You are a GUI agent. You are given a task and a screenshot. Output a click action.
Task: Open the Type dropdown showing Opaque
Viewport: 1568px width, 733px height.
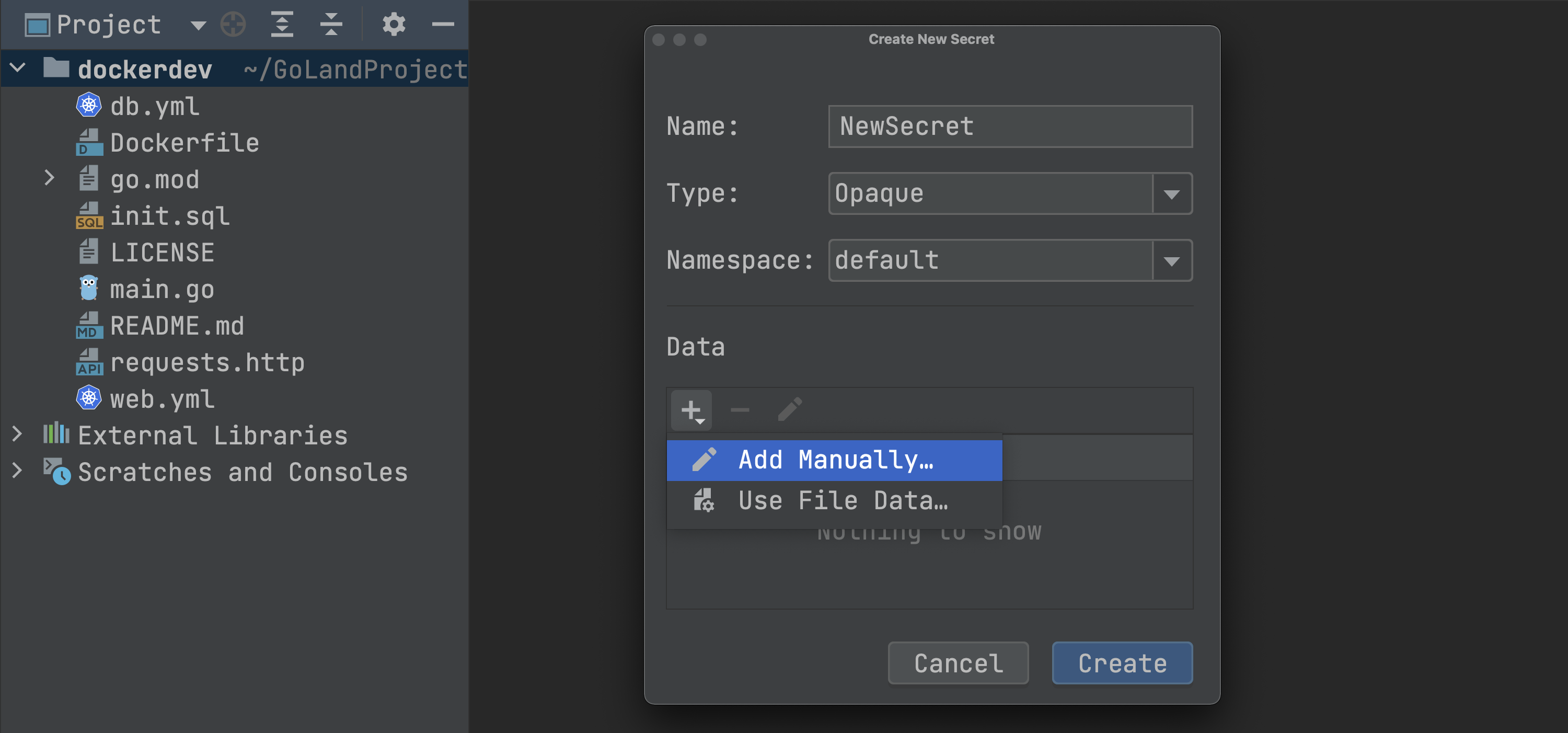pyautogui.click(x=1172, y=193)
